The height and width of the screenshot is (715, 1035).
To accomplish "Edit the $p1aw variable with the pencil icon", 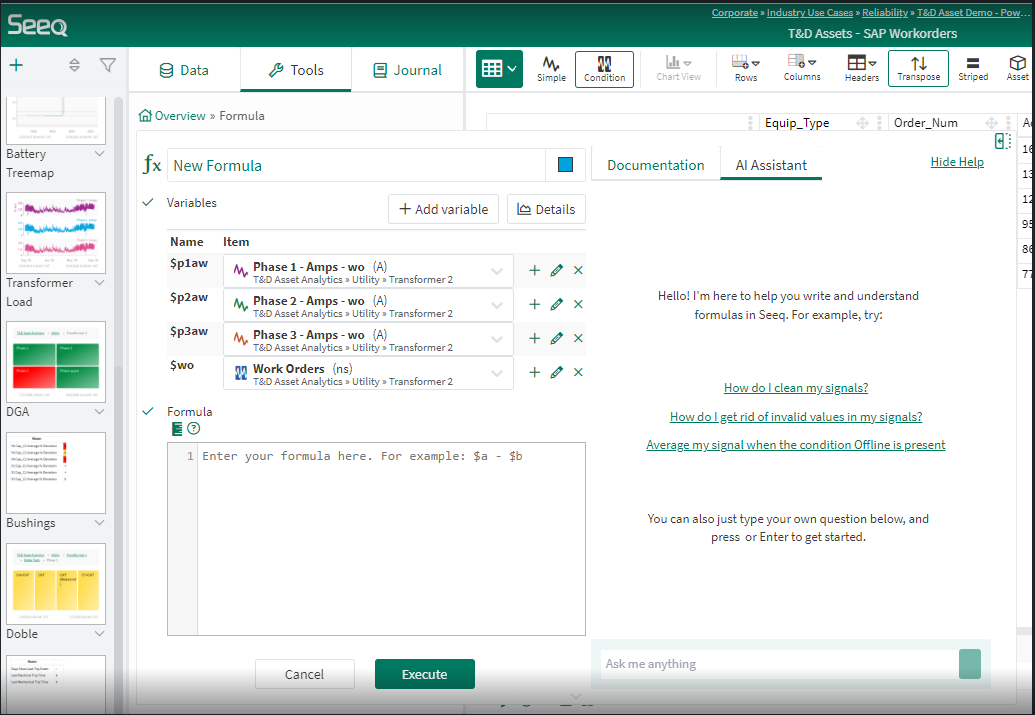I will click(556, 270).
